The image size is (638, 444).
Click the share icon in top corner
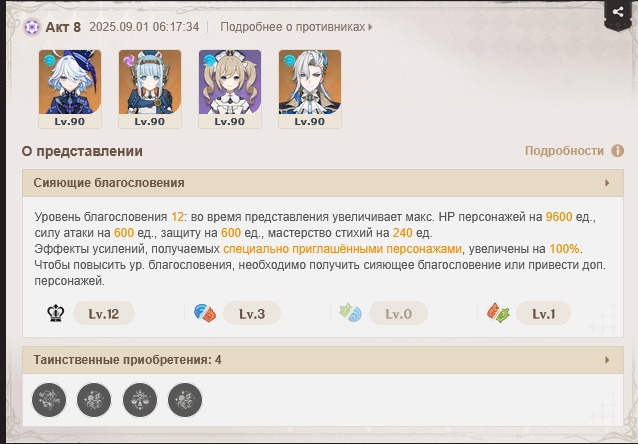coord(618,12)
